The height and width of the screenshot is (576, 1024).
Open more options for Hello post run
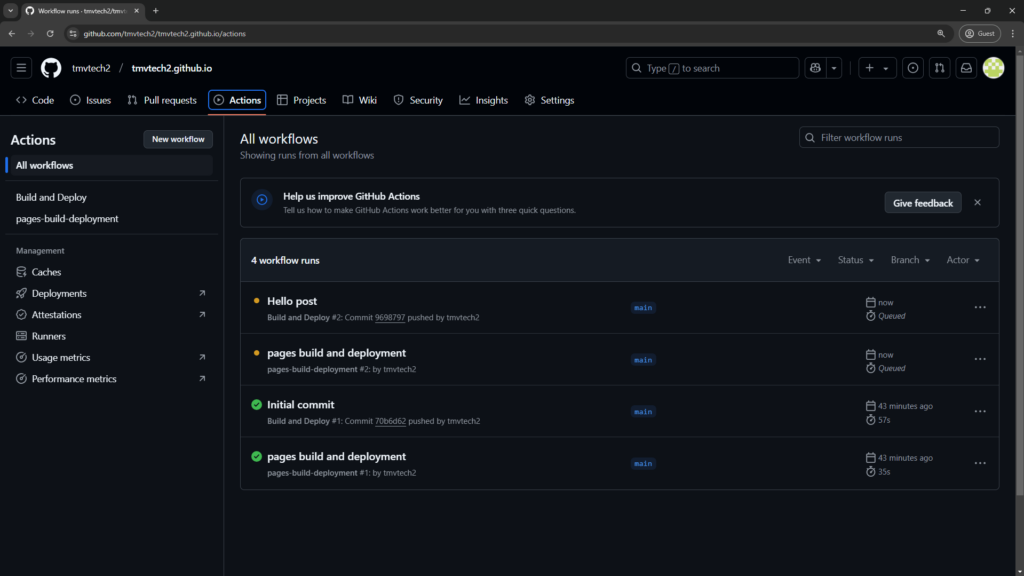(980, 308)
